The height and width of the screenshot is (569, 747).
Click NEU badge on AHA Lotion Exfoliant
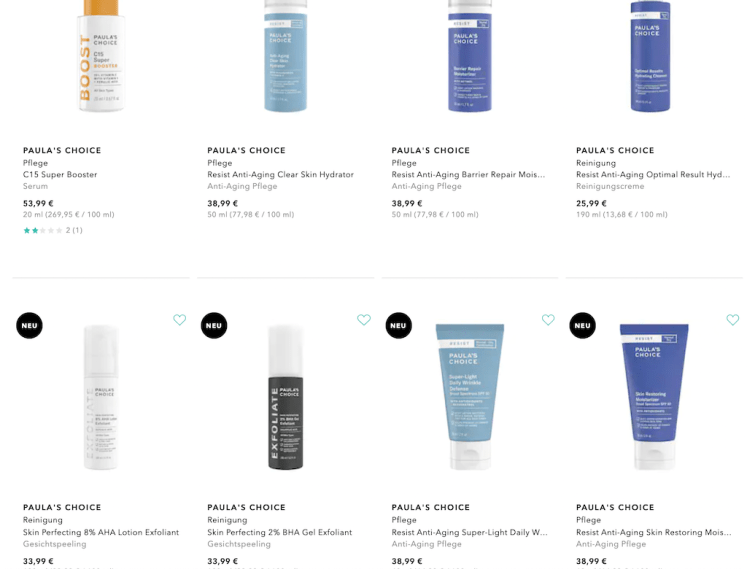tap(30, 325)
